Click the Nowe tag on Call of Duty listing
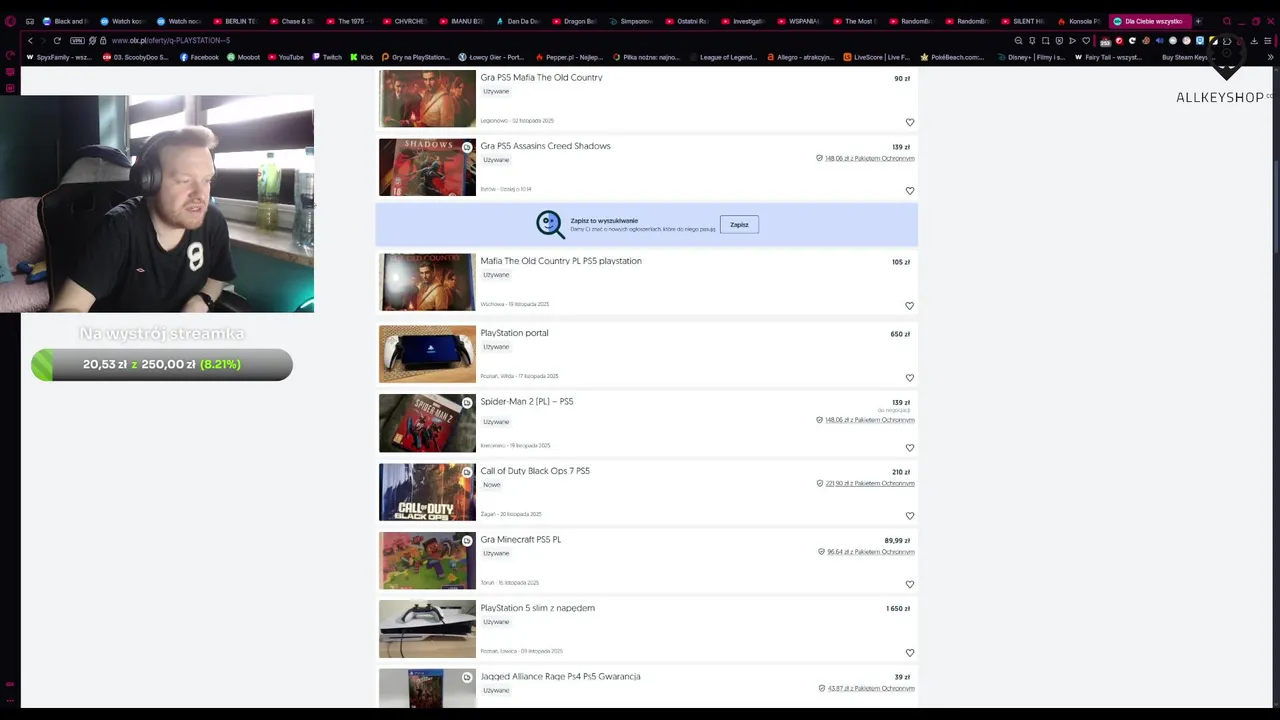The width and height of the screenshot is (1280, 720). 492,485
